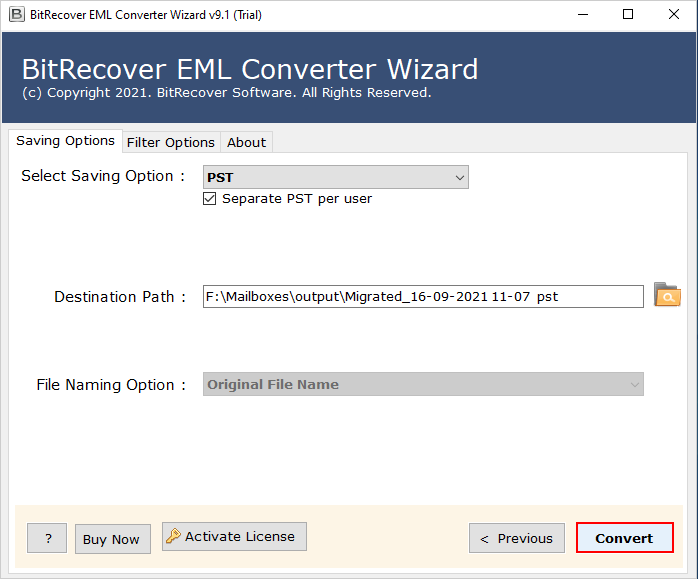The height and width of the screenshot is (579, 698).
Task: Open the Select Saving Option PST dropdown
Action: click(335, 178)
